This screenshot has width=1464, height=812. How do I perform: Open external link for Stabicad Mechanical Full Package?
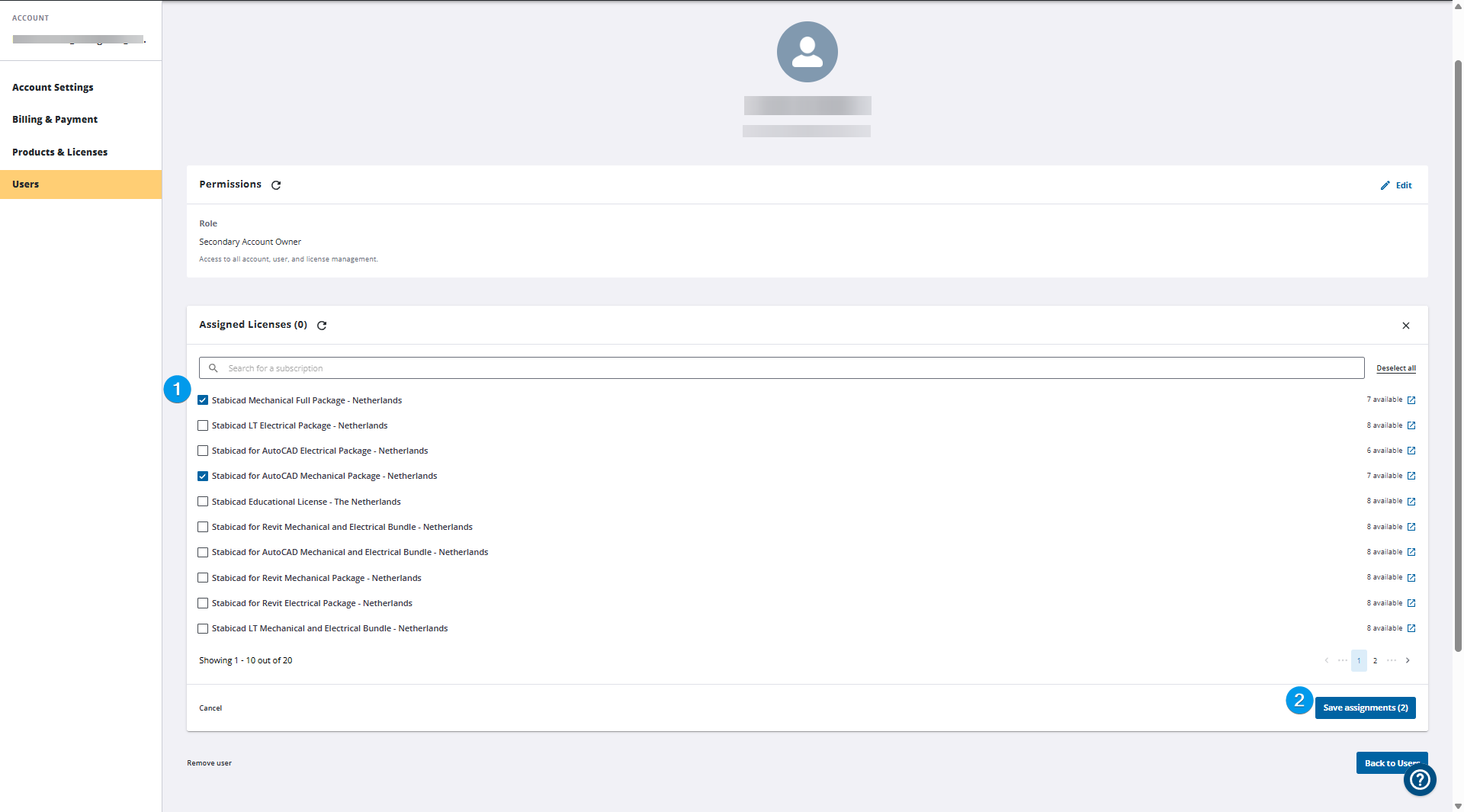[x=1412, y=400]
